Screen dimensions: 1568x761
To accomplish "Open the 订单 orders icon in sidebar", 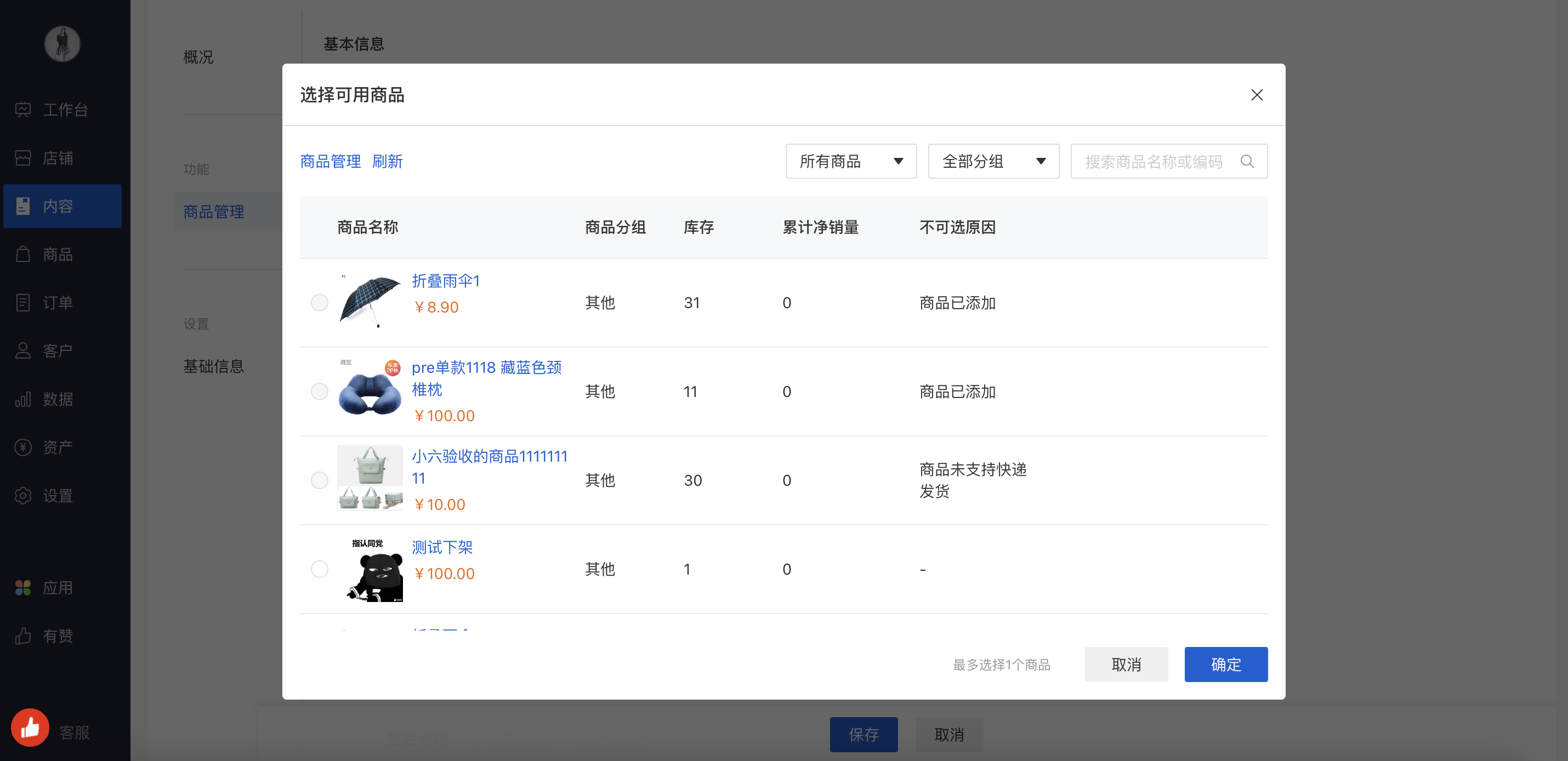I will point(23,303).
